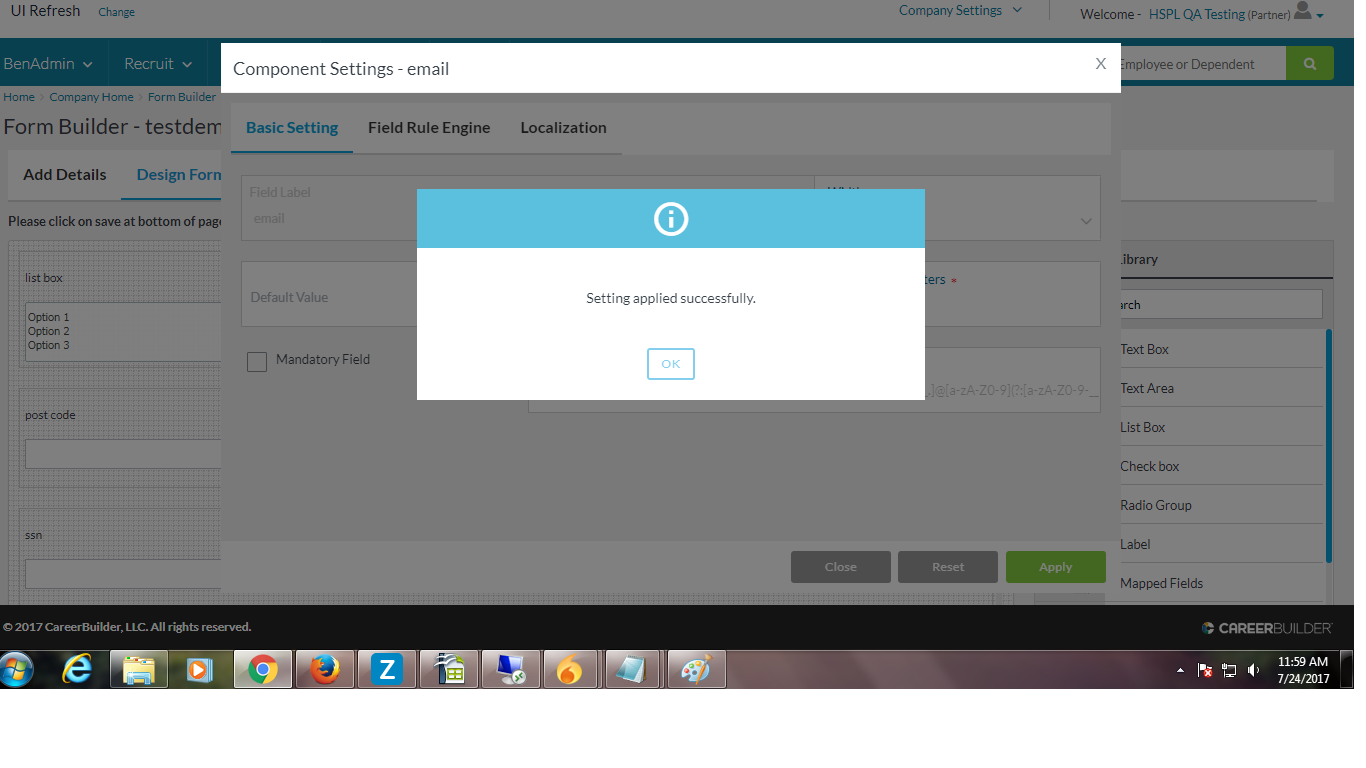Open the Recruit menu dropdown
The height and width of the screenshot is (768, 1366).
[158, 64]
